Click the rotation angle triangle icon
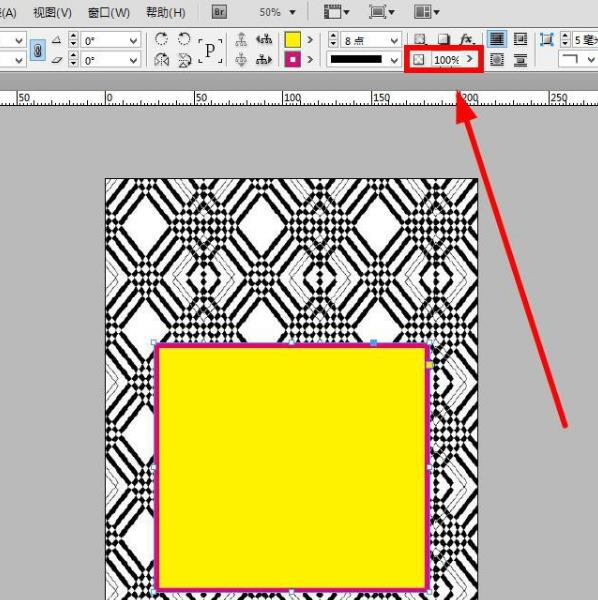Viewport: 598px width, 600px height. coord(56,40)
